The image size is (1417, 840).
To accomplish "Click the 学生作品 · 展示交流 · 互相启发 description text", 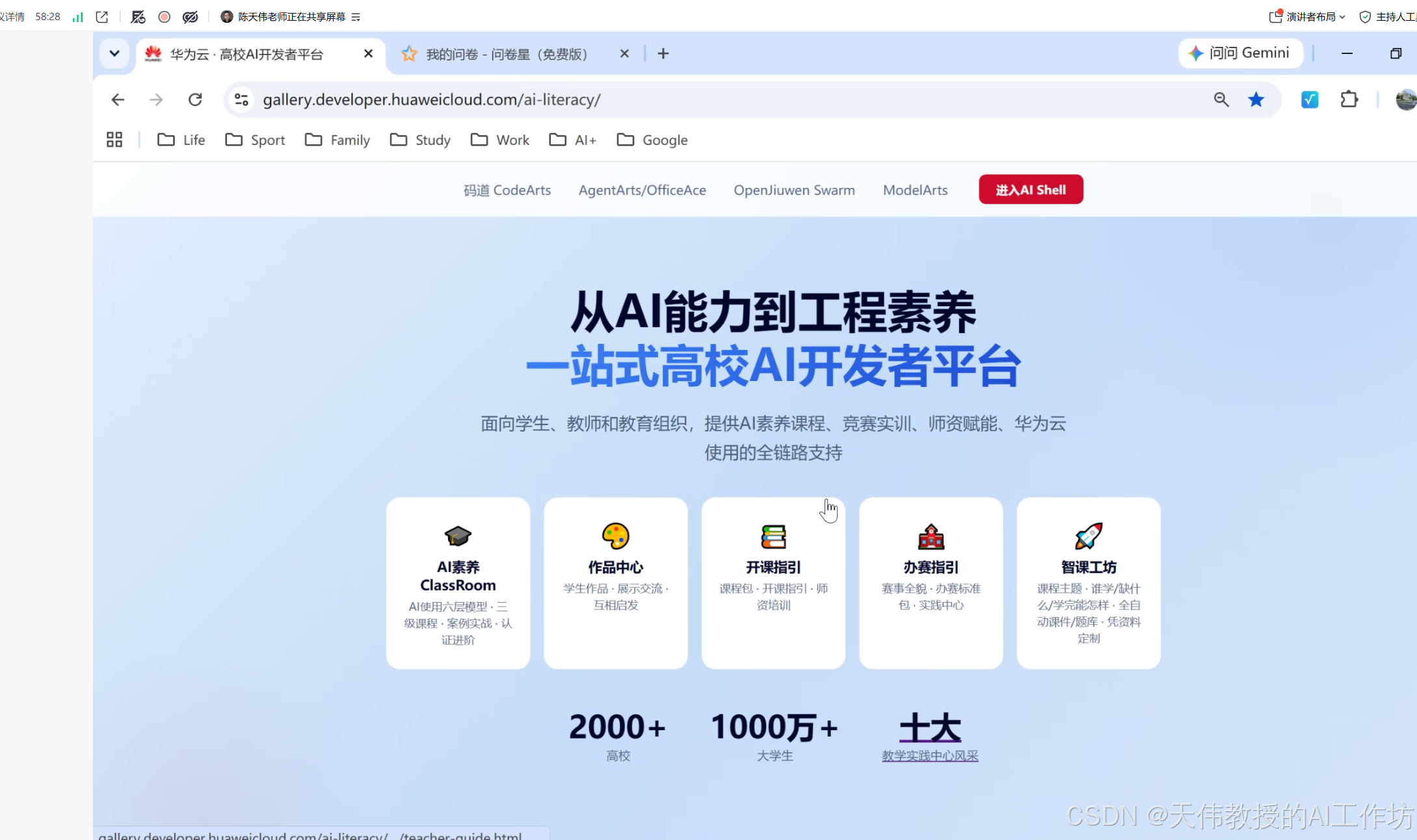I will (x=616, y=597).
